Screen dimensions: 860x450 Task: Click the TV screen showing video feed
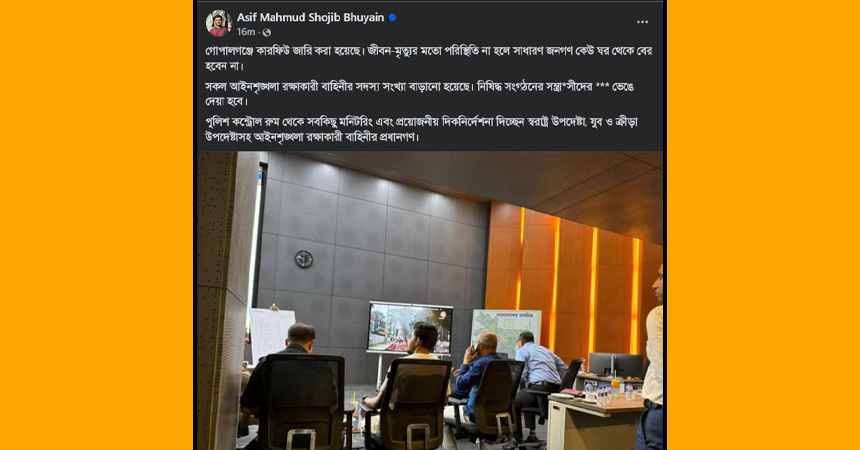pos(410,328)
